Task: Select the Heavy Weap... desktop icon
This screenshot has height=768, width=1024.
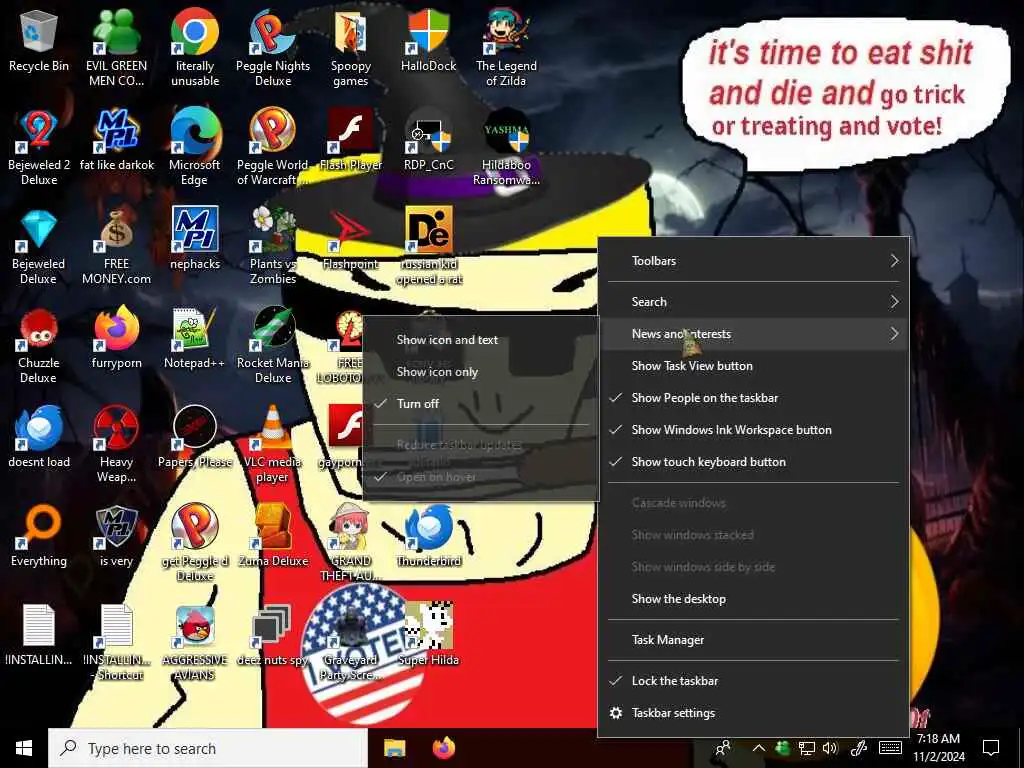Action: (x=116, y=445)
